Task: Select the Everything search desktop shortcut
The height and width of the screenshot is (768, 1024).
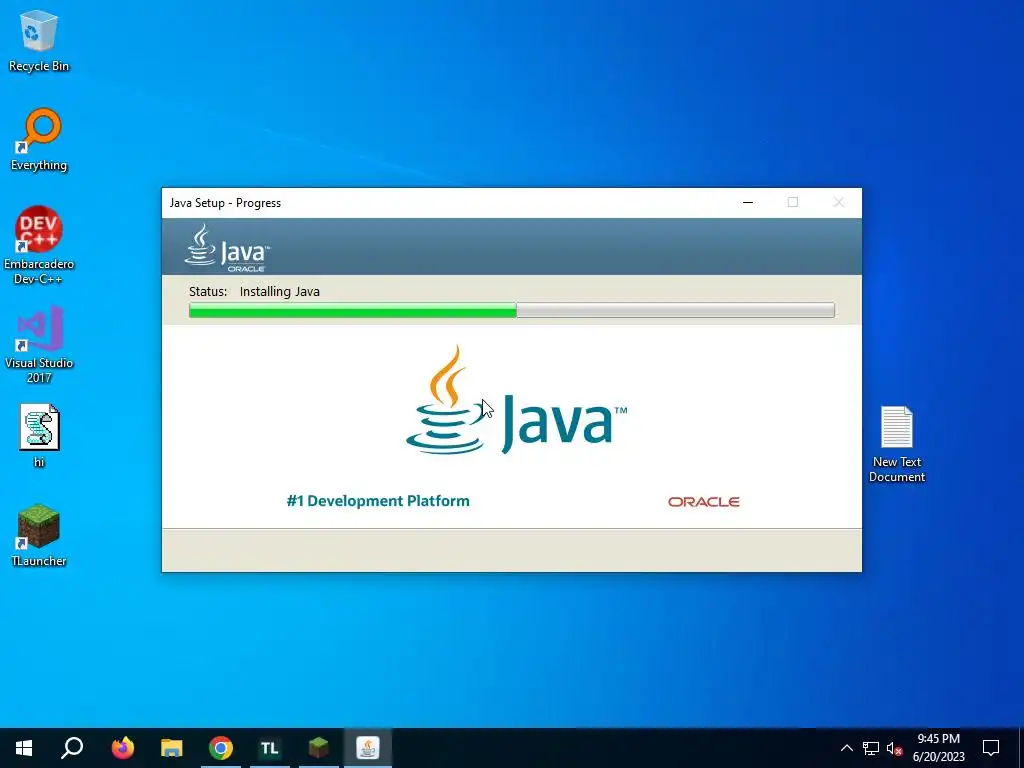Action: click(x=39, y=140)
